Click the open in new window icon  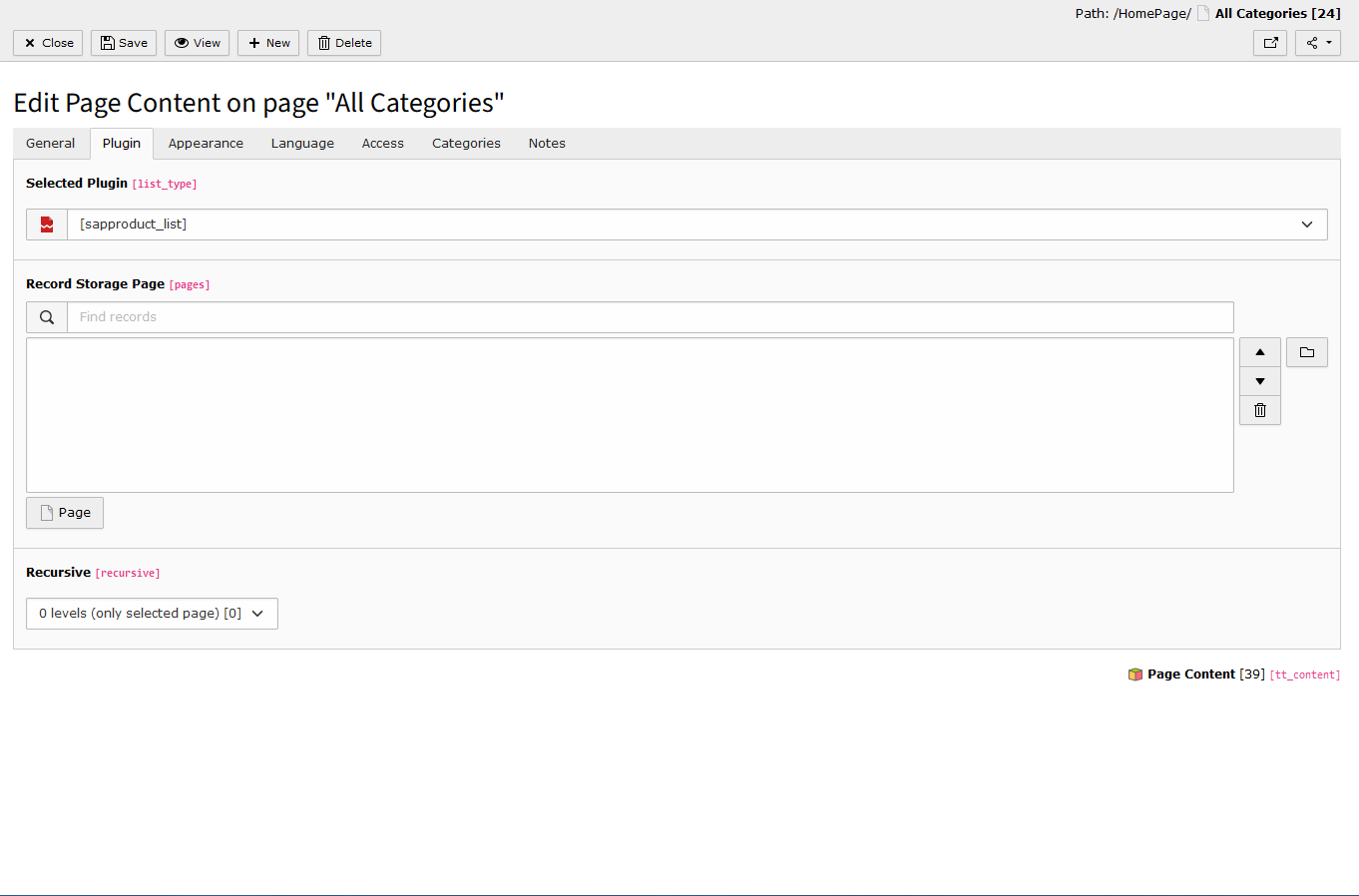point(1270,43)
